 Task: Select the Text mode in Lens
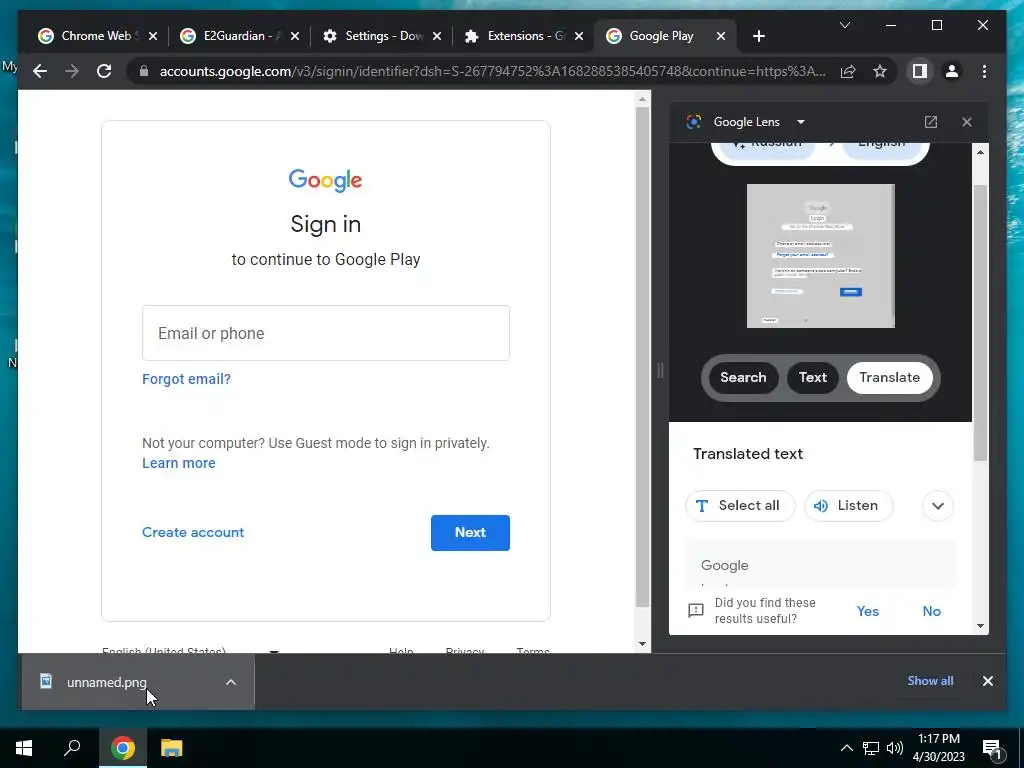click(x=812, y=377)
